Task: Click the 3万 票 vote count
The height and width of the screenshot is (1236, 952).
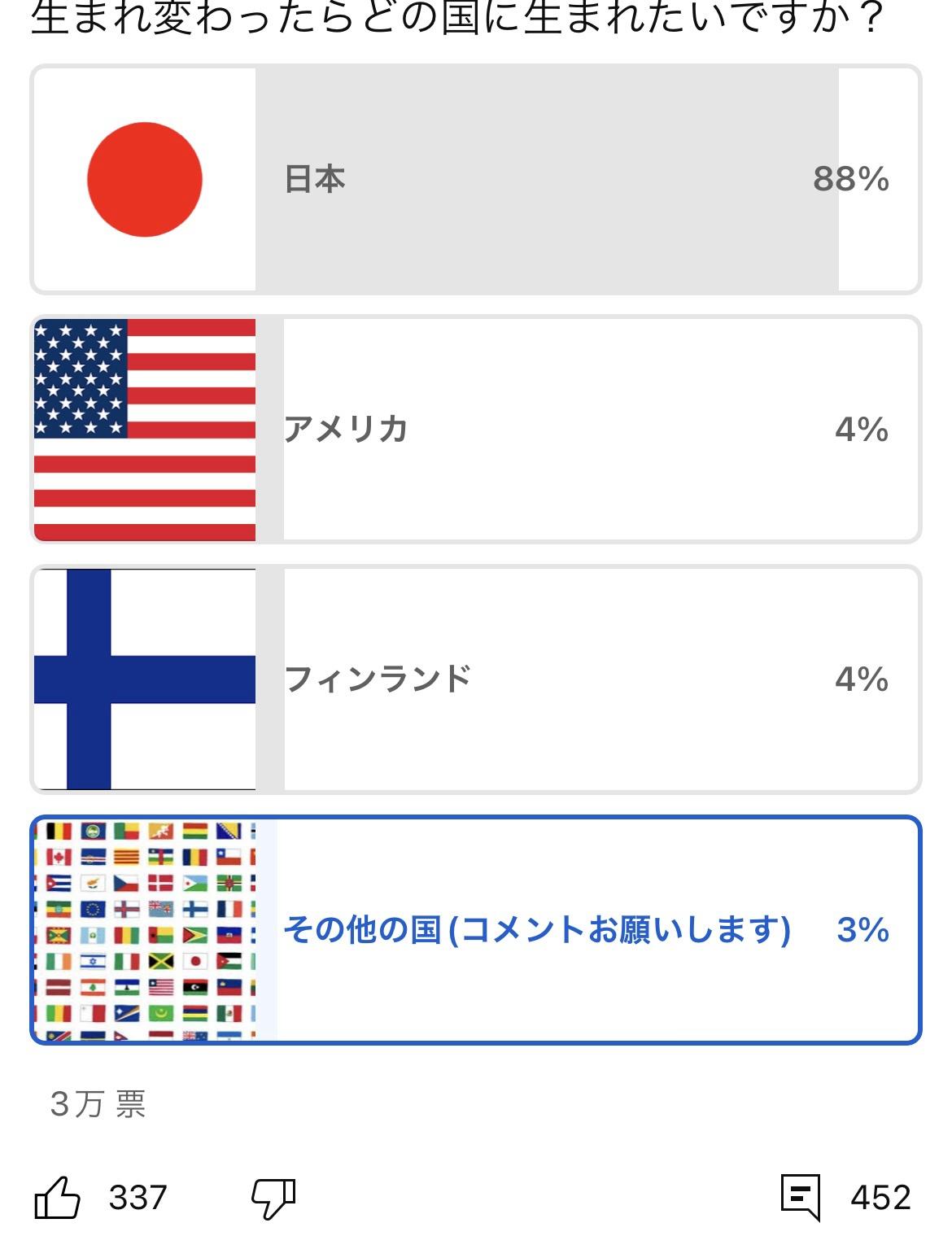Action: 98,1104
